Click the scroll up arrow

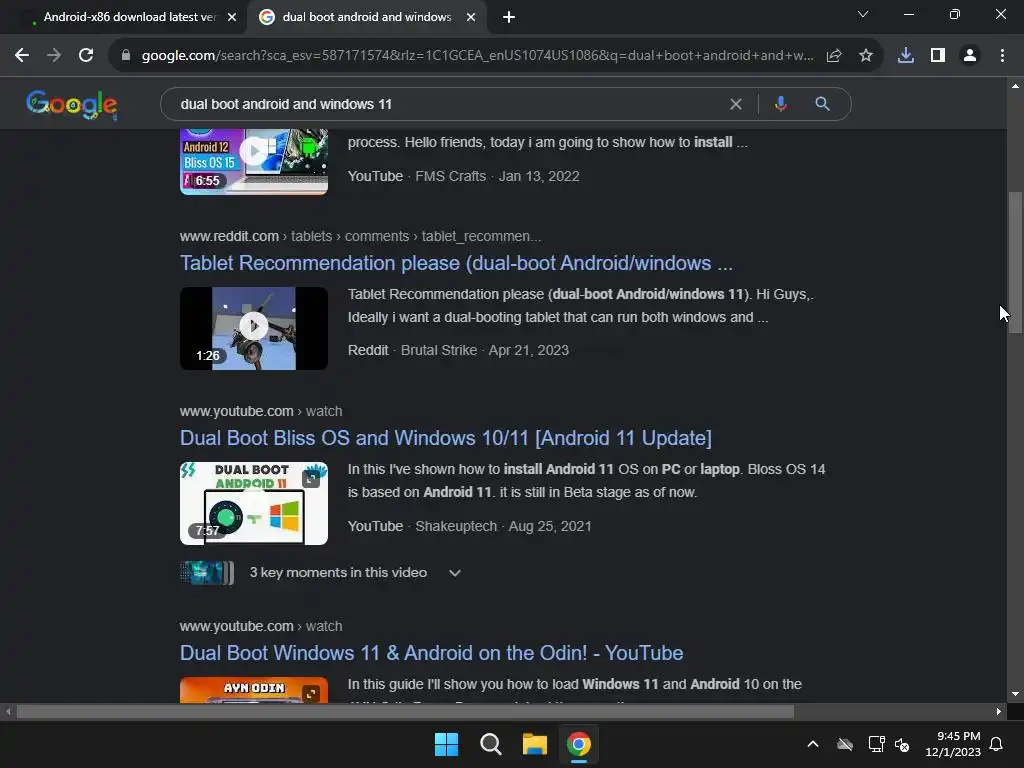(1015, 86)
